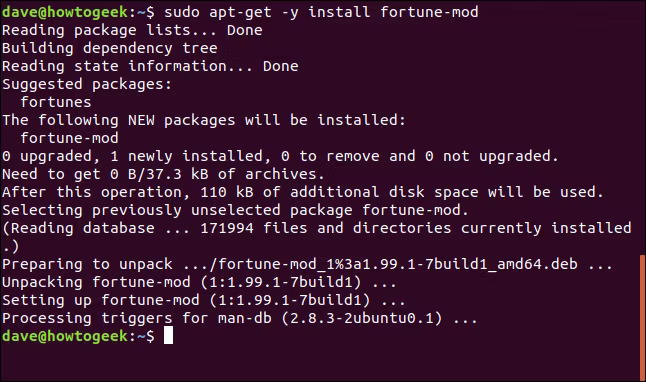Click 'fortune-mod' in the typed install command

[429, 12]
